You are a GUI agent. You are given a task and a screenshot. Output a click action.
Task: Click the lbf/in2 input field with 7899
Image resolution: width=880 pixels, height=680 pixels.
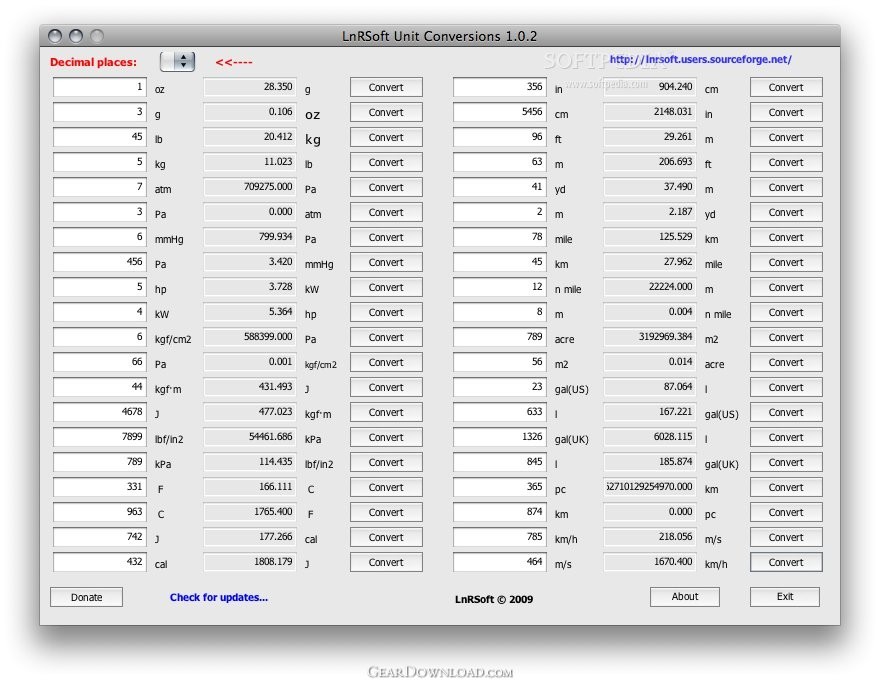coord(100,437)
